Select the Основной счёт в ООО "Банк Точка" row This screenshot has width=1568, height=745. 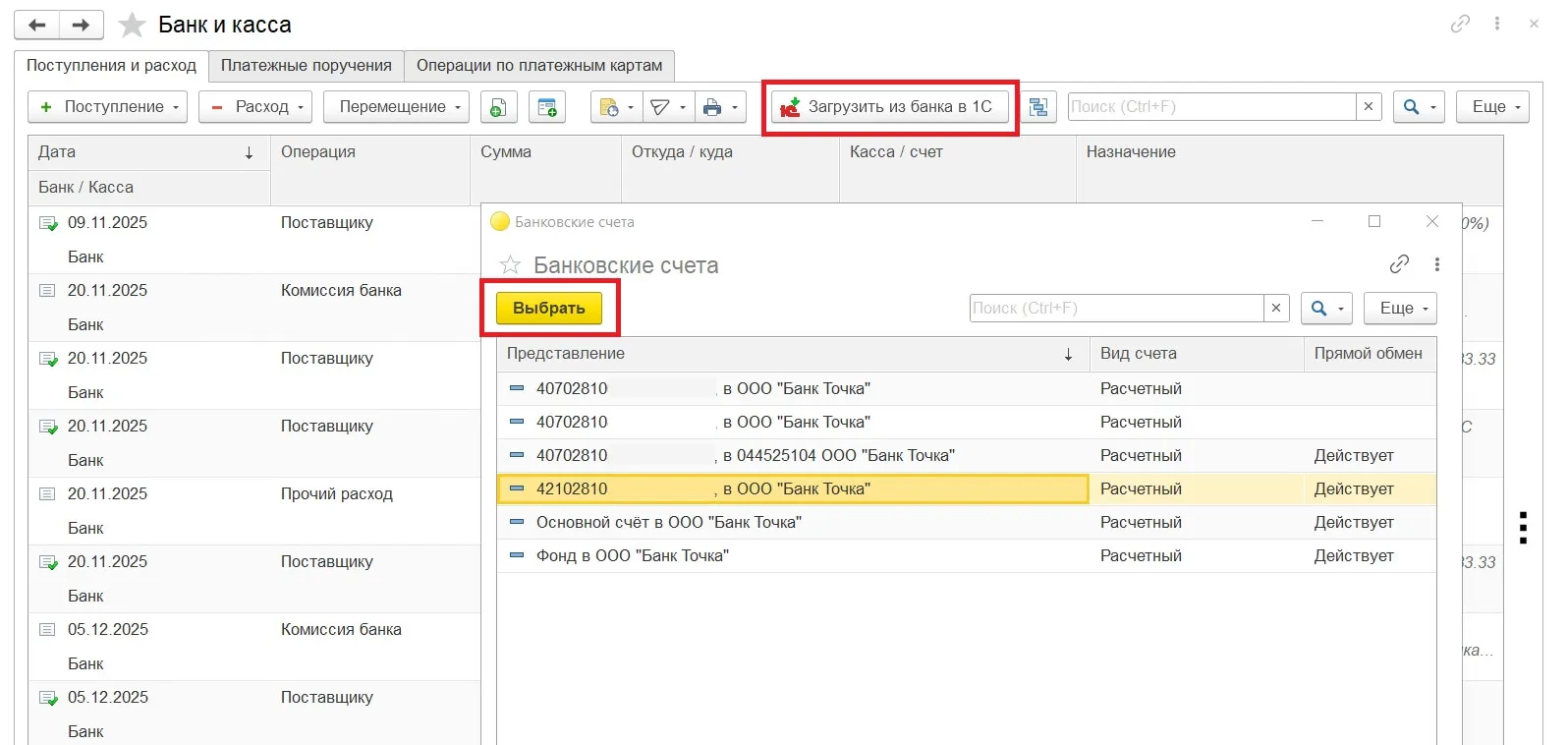click(668, 523)
